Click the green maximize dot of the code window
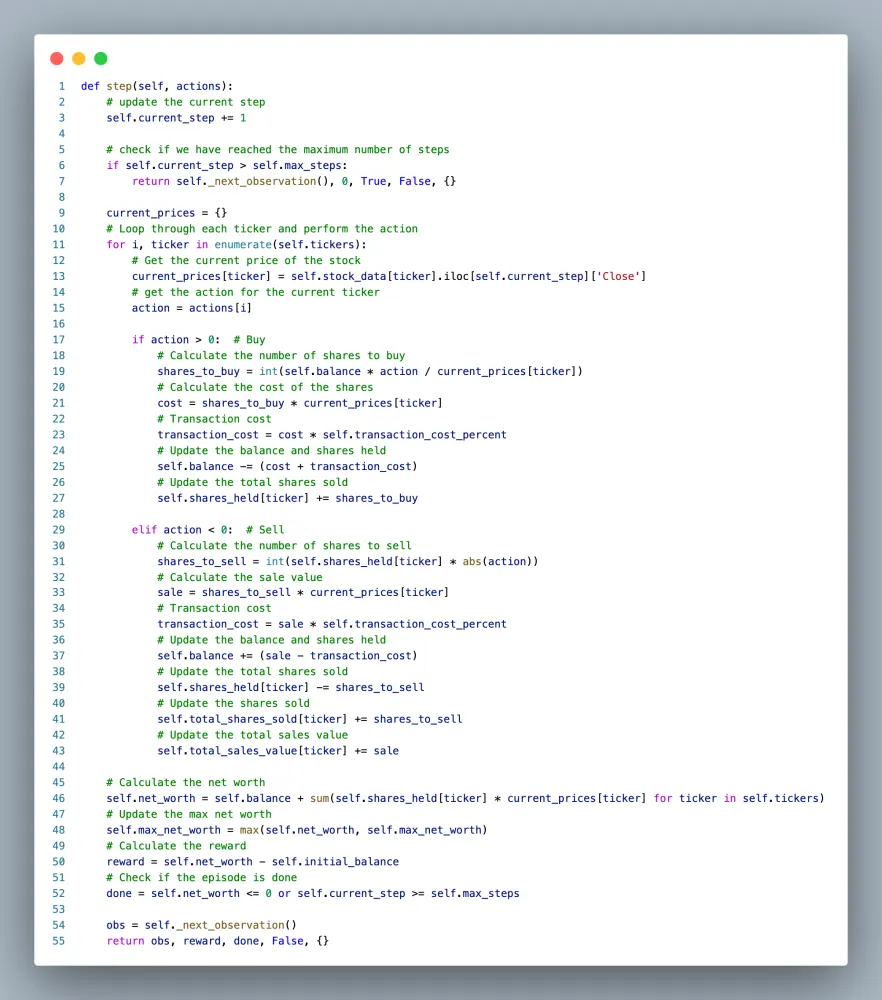882x1000 pixels. [101, 59]
